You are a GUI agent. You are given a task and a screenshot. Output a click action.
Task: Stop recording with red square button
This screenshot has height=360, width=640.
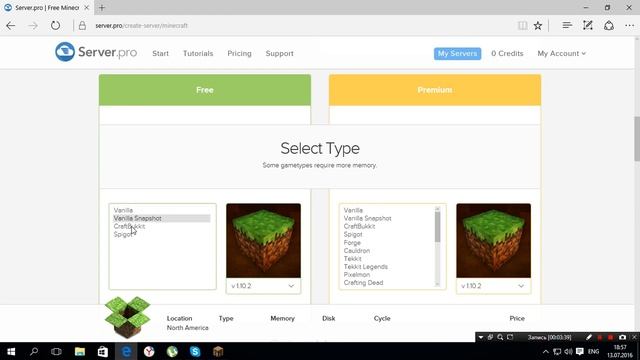611,337
